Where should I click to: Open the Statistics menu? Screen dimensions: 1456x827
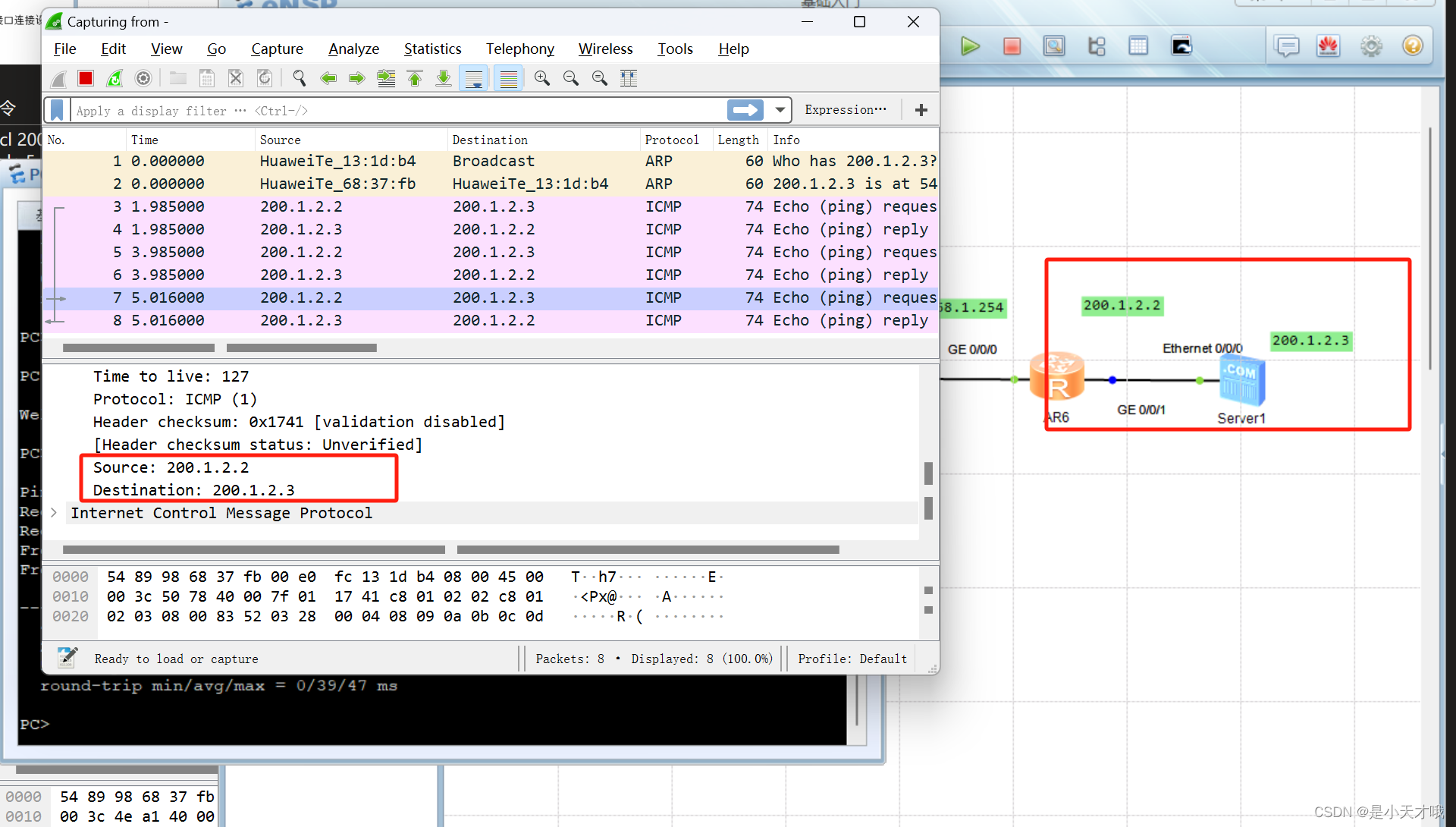tap(432, 49)
